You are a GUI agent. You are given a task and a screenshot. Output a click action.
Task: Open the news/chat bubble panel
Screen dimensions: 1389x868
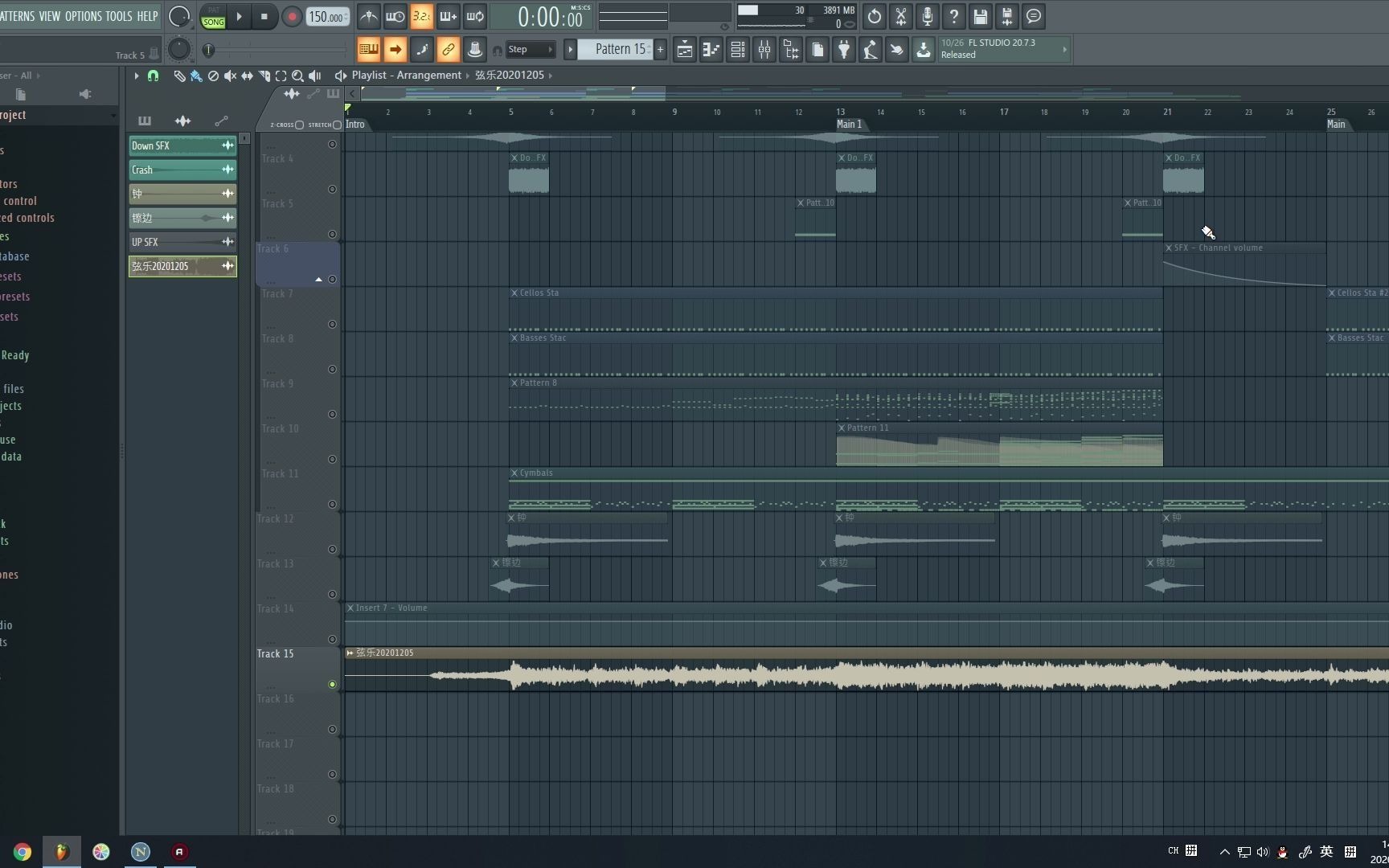(1034, 16)
